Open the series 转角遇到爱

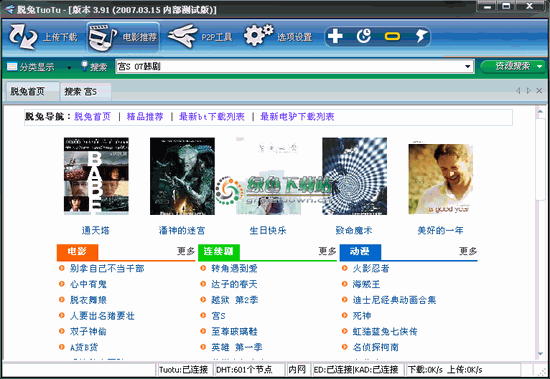pyautogui.click(x=234, y=268)
